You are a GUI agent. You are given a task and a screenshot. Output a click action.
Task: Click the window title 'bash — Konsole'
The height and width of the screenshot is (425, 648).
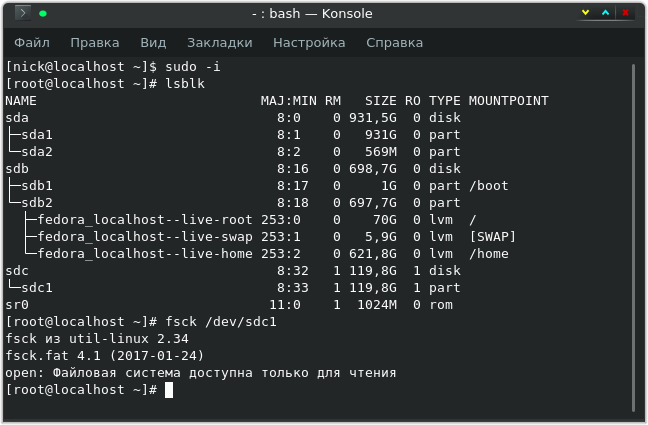click(x=320, y=13)
